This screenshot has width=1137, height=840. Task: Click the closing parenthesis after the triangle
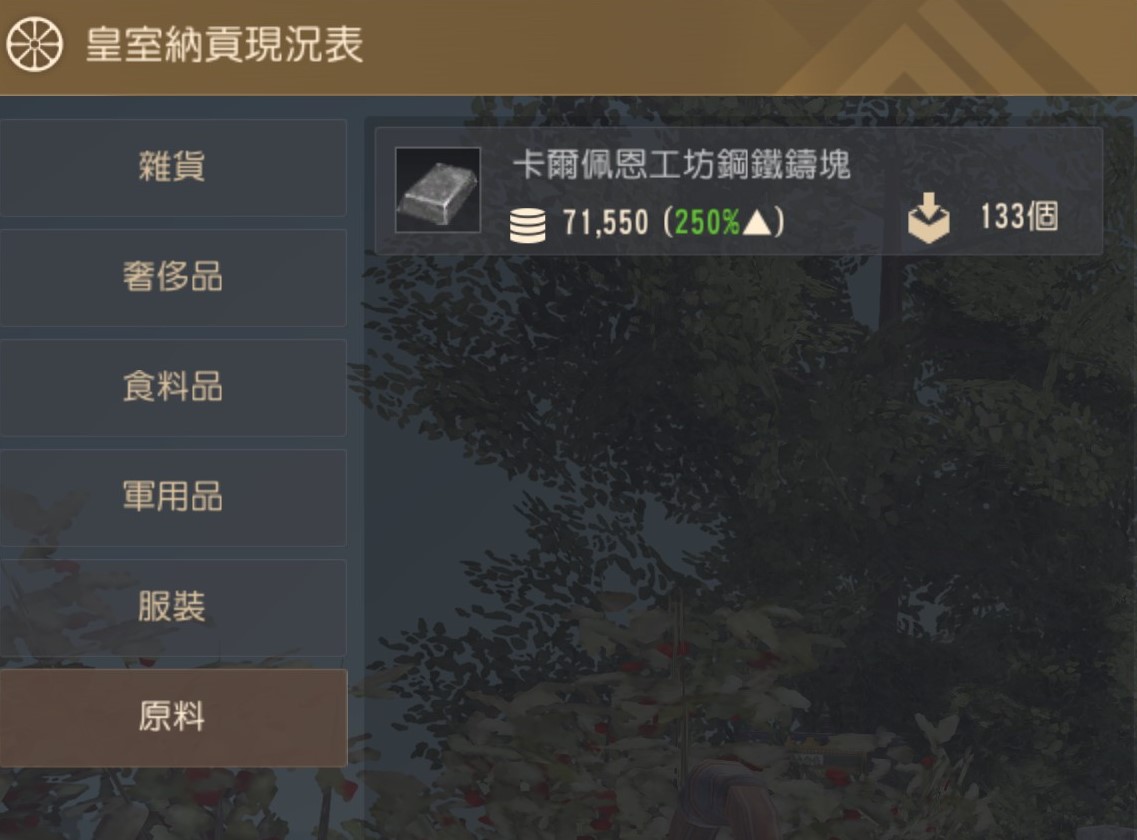pyautogui.click(x=780, y=223)
